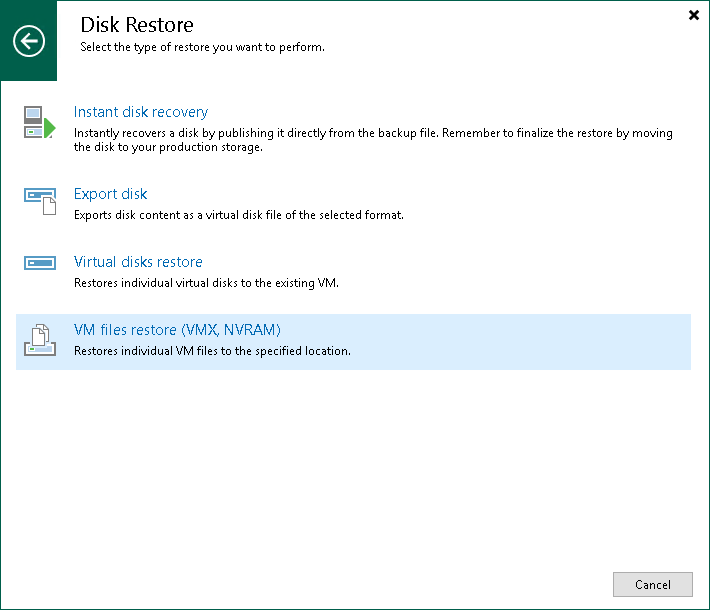Image resolution: width=710 pixels, height=610 pixels.
Task: Select the Instant disk recovery title
Action: click(x=141, y=112)
